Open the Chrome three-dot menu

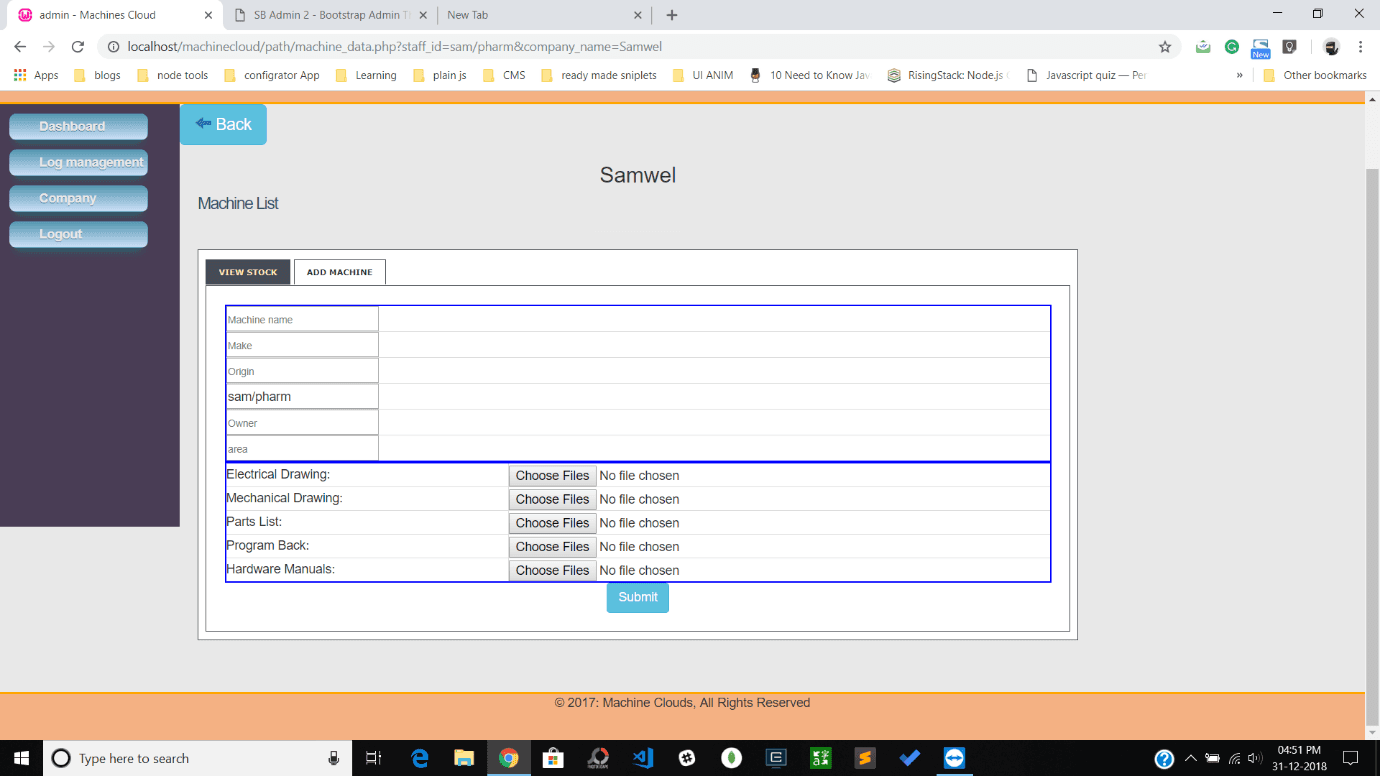pos(1360,47)
